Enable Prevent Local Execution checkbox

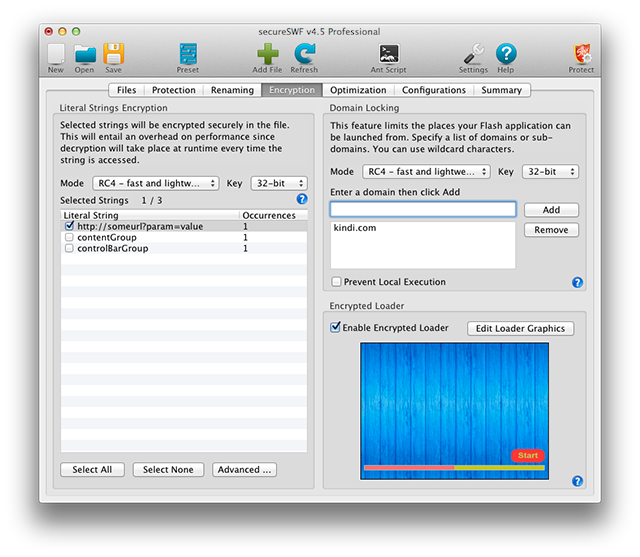(x=336, y=282)
